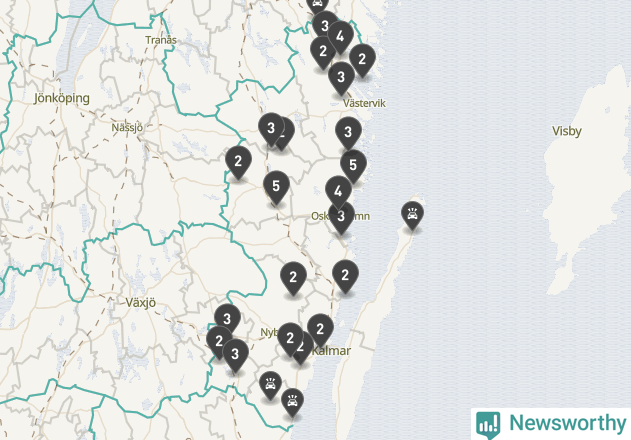The image size is (631, 440).
Task: Click the Jönköping city label
Action: [61, 98]
